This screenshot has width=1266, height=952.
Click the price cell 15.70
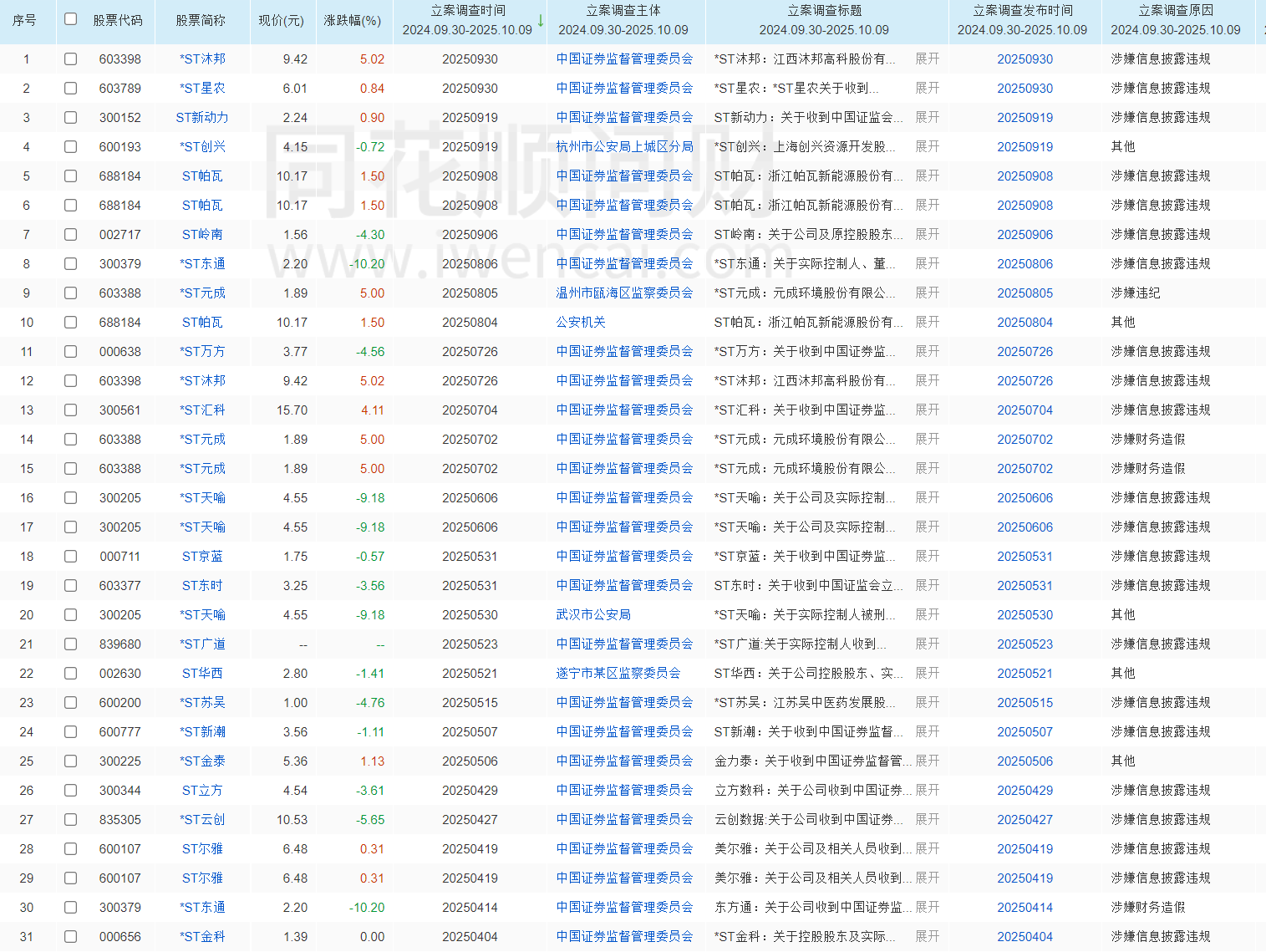click(292, 410)
